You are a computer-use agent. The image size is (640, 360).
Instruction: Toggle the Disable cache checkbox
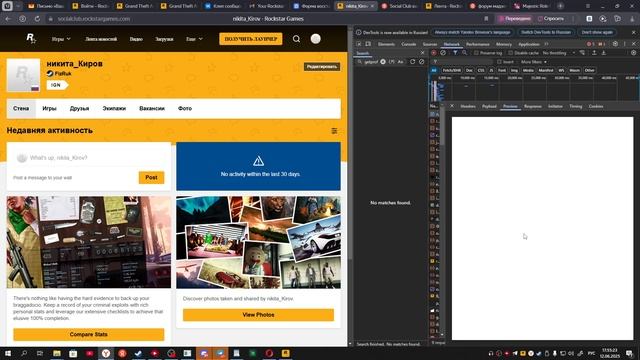pyautogui.click(x=510, y=53)
